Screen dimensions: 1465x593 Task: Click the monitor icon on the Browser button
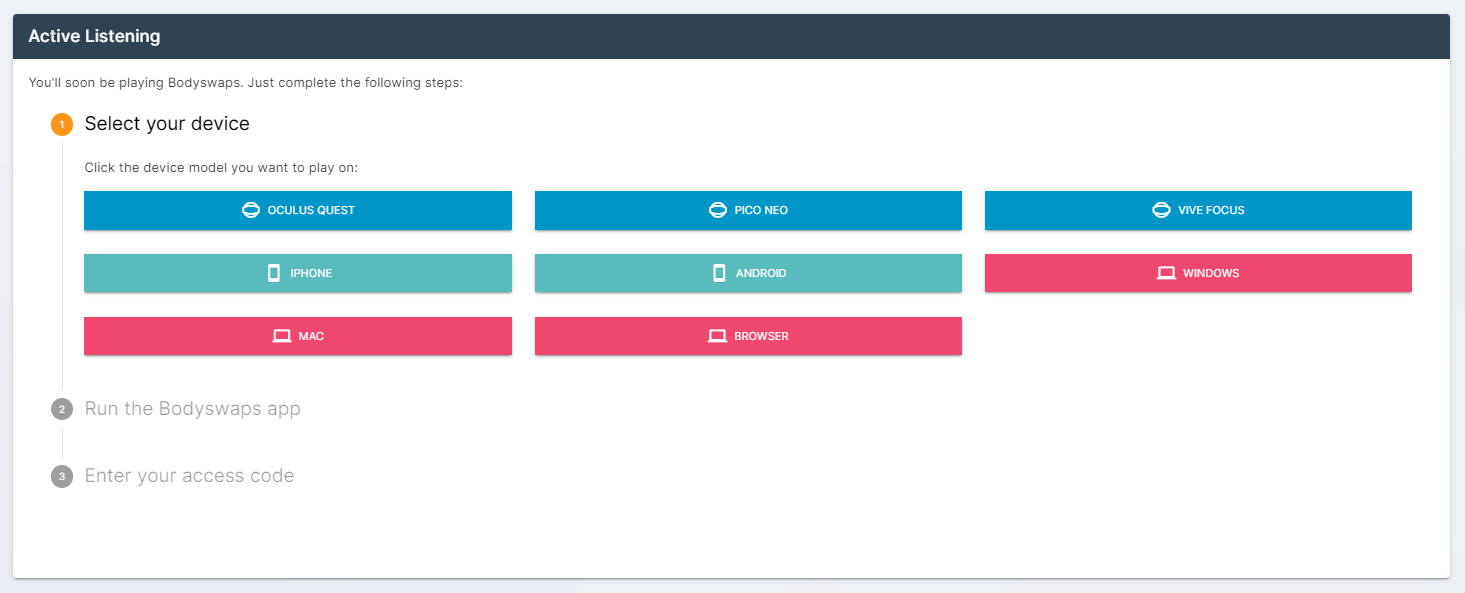(x=717, y=336)
